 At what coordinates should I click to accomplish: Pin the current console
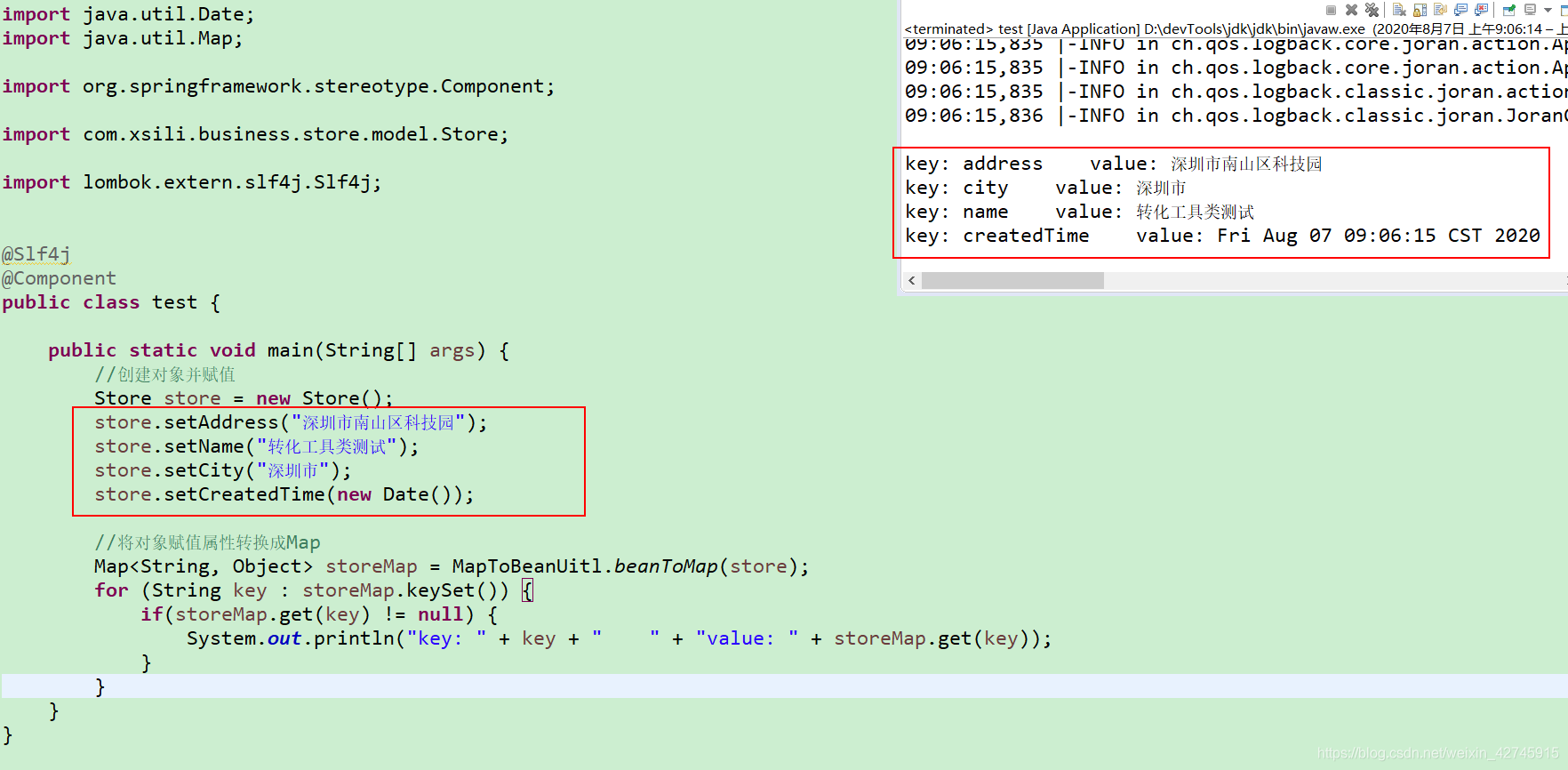pyautogui.click(x=1508, y=10)
